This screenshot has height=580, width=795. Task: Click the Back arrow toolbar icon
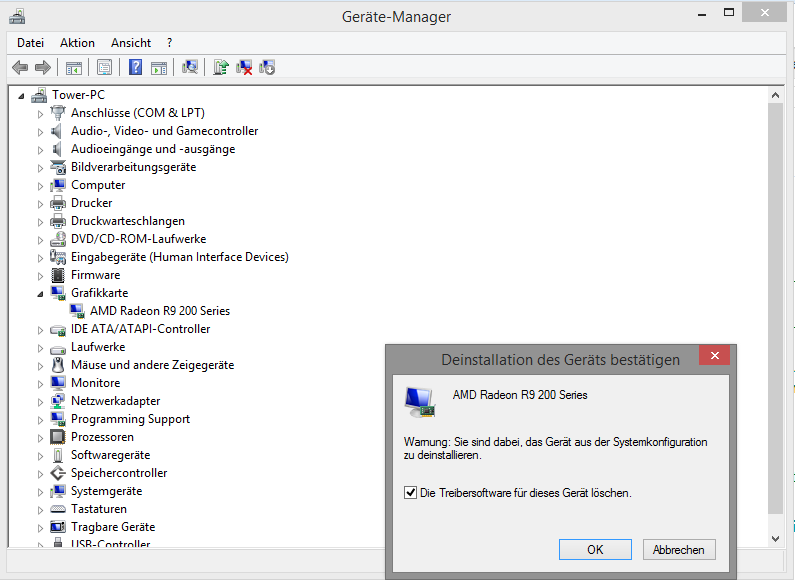[x=20, y=67]
